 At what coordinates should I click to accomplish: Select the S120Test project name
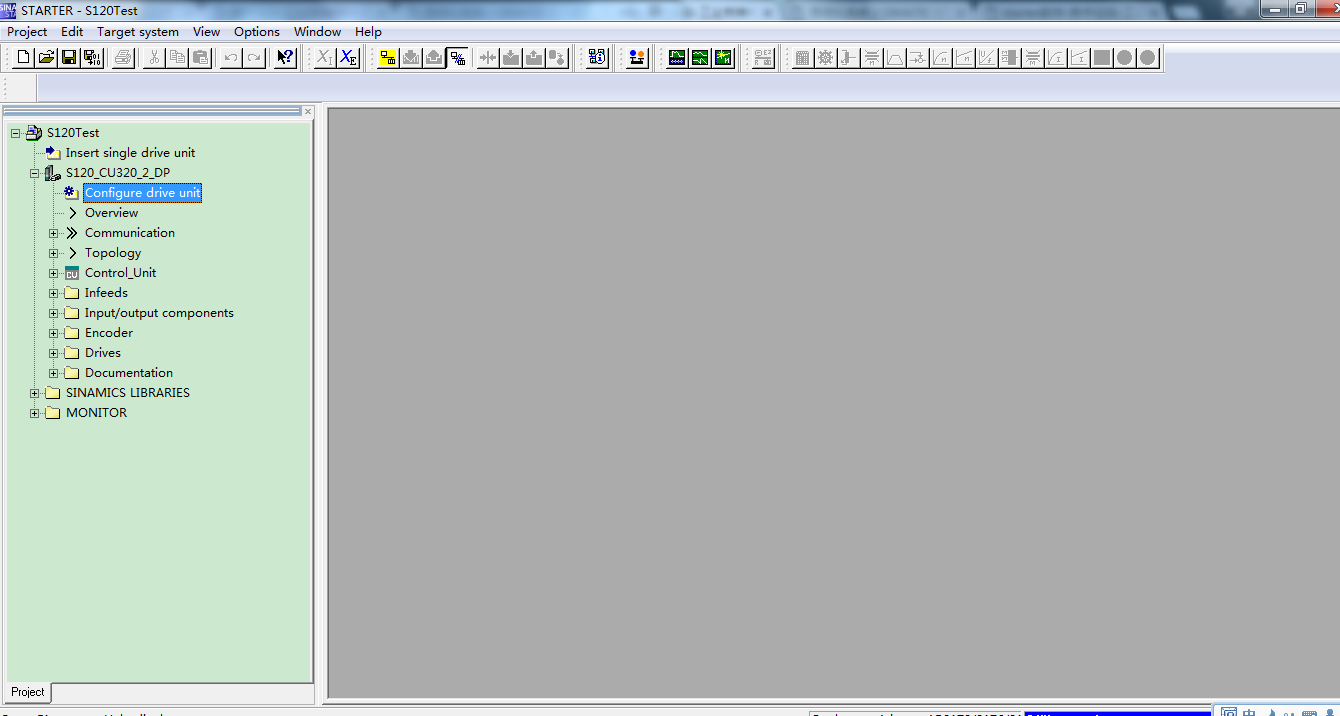pyautogui.click(x=73, y=133)
